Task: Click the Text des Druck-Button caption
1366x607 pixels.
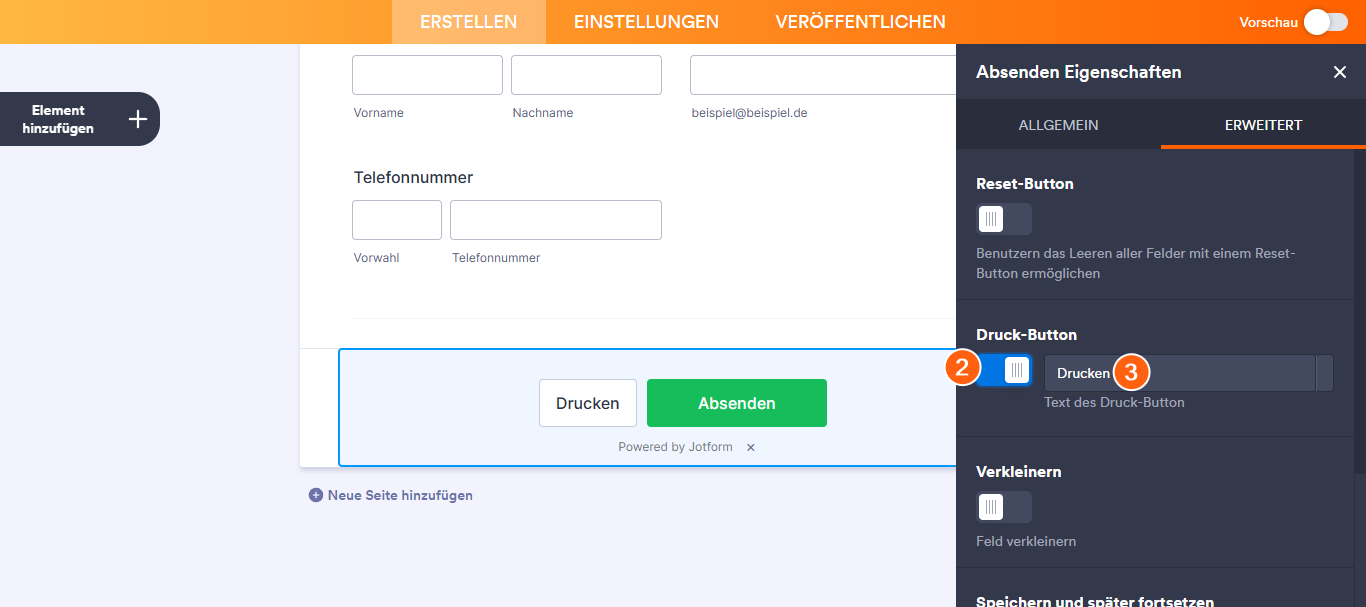Action: (1114, 402)
